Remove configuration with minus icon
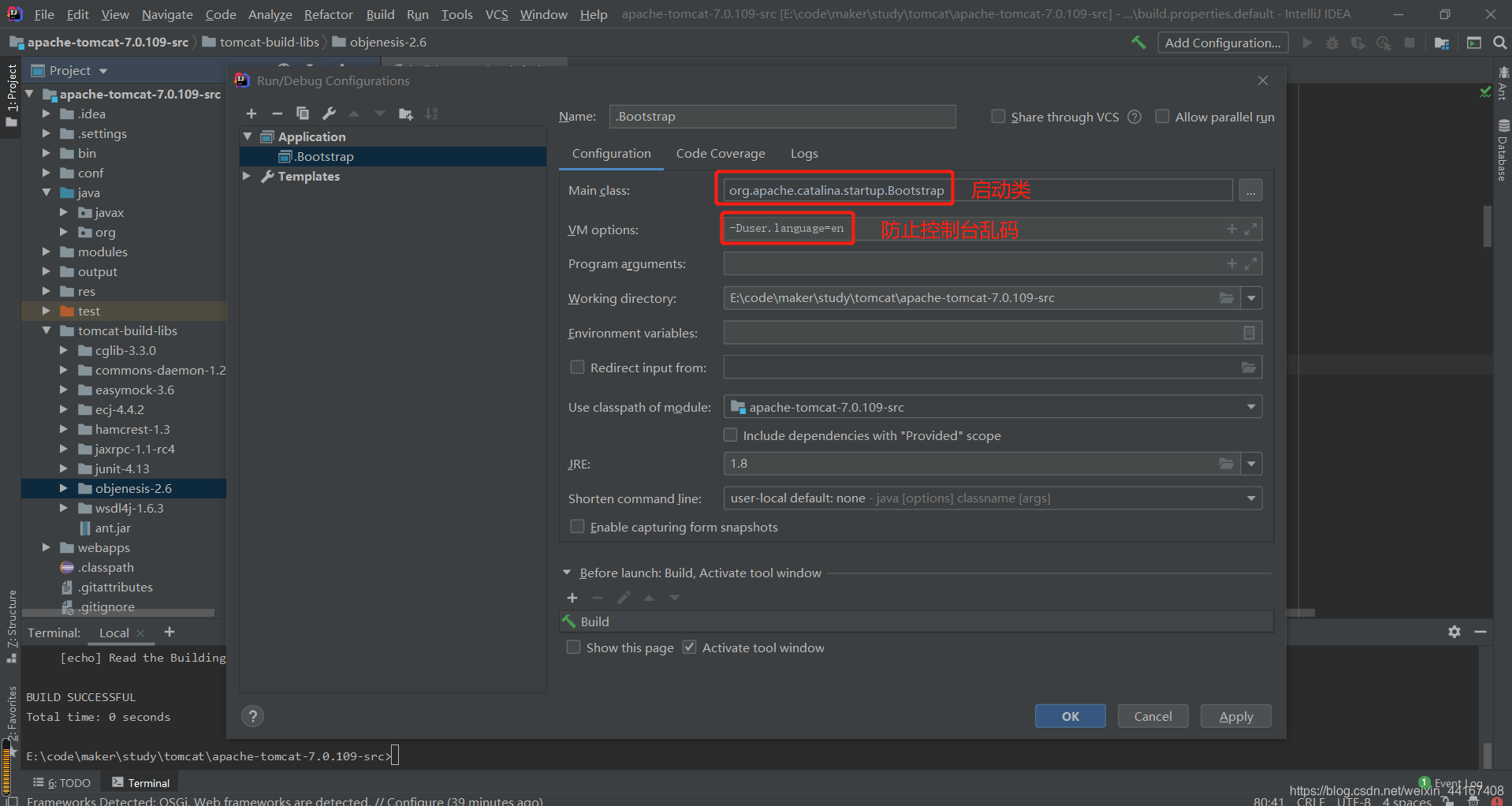Screen dimensions: 1512x806 pyautogui.click(x=277, y=114)
